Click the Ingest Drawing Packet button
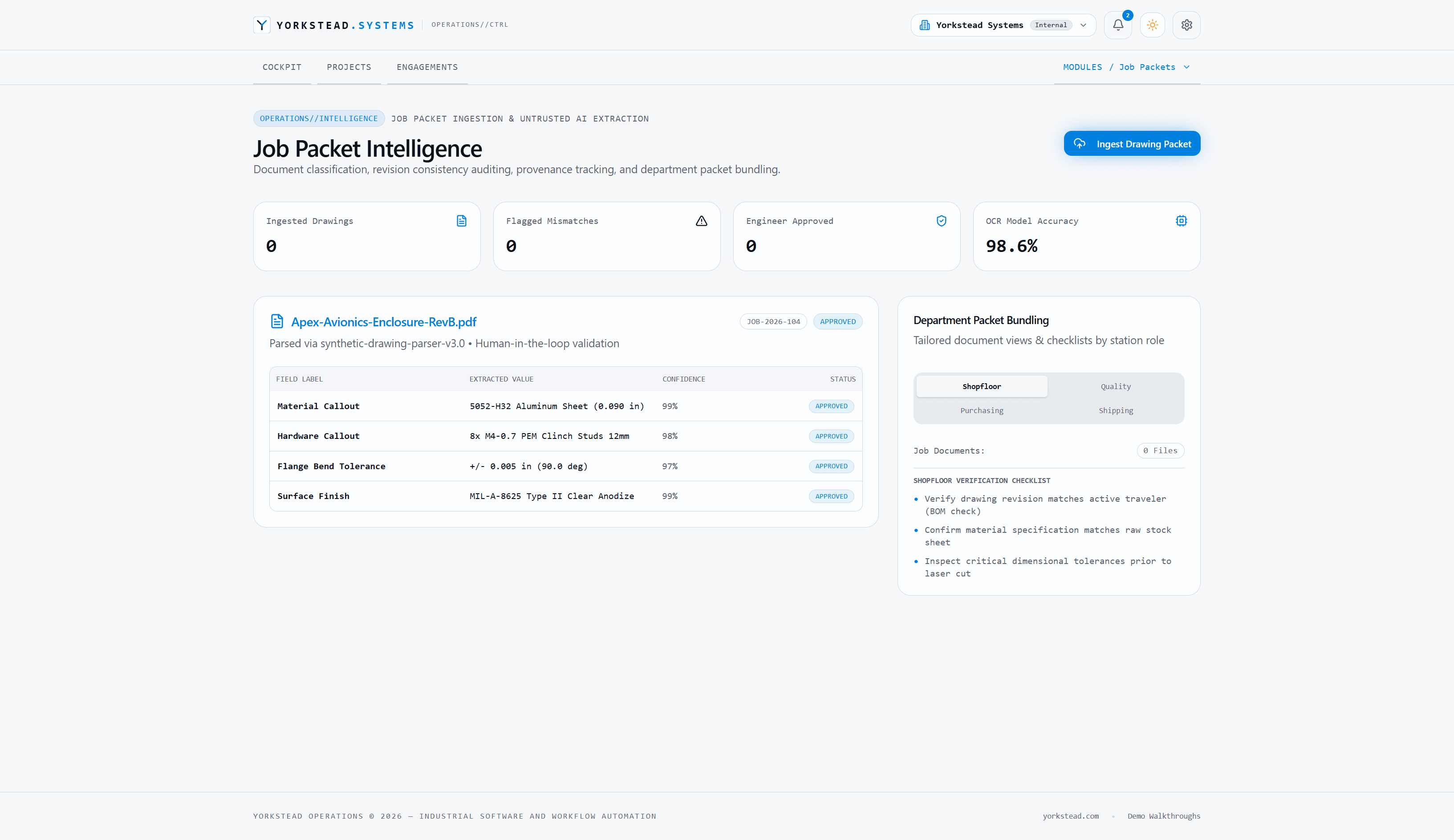The width and height of the screenshot is (1454, 840). pos(1132,144)
